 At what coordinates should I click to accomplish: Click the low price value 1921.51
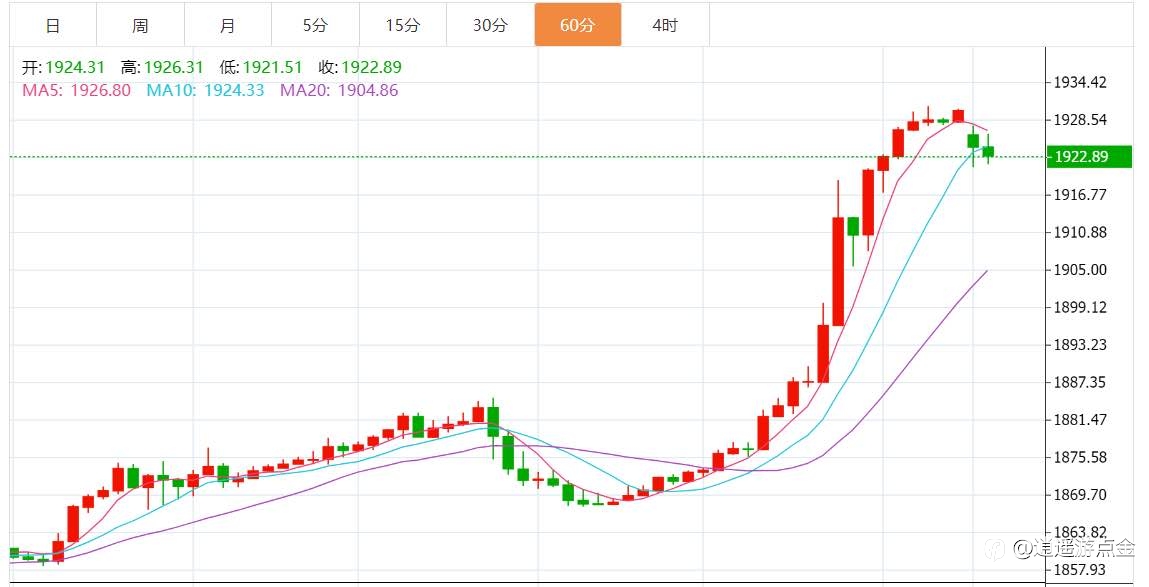(x=273, y=67)
